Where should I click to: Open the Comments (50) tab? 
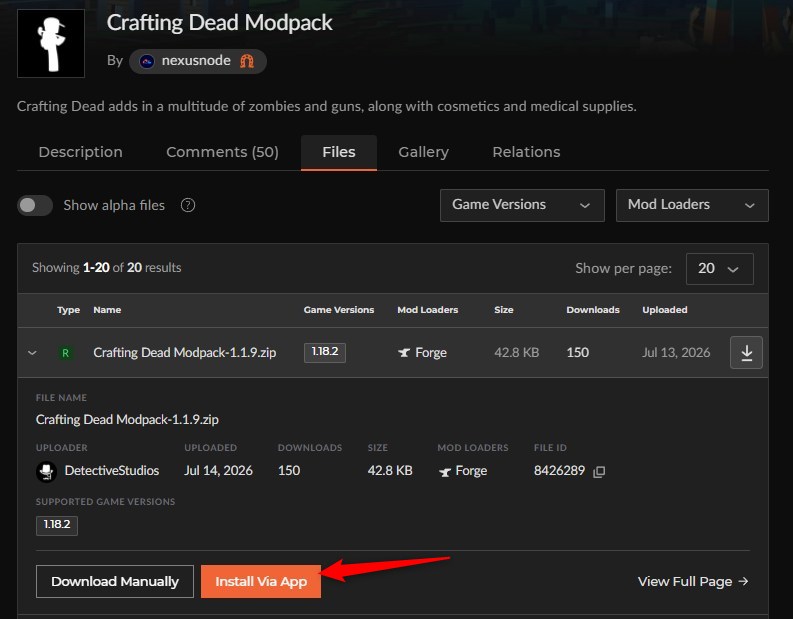[x=222, y=152]
